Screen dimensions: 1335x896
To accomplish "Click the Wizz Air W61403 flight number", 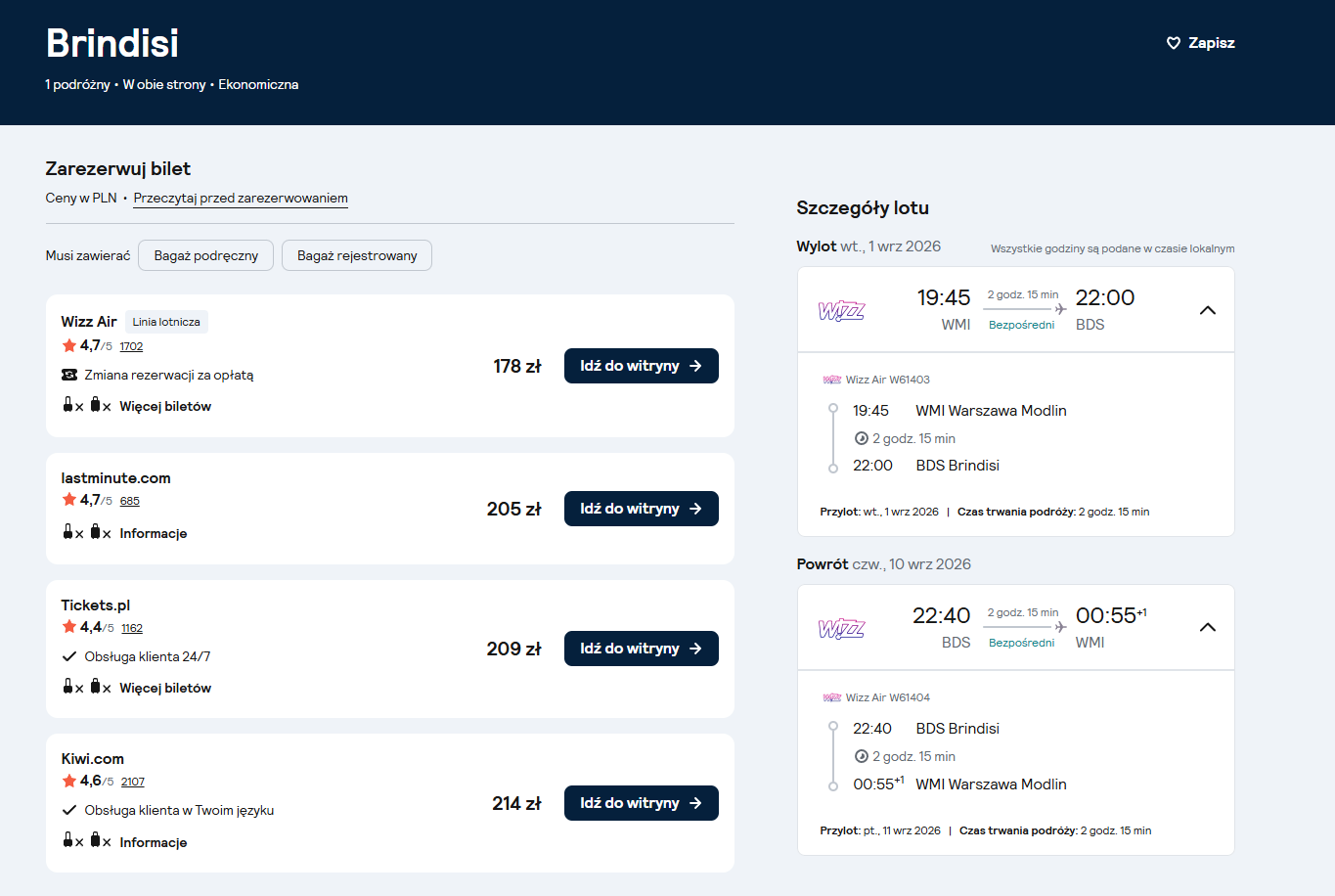I will tap(888, 380).
